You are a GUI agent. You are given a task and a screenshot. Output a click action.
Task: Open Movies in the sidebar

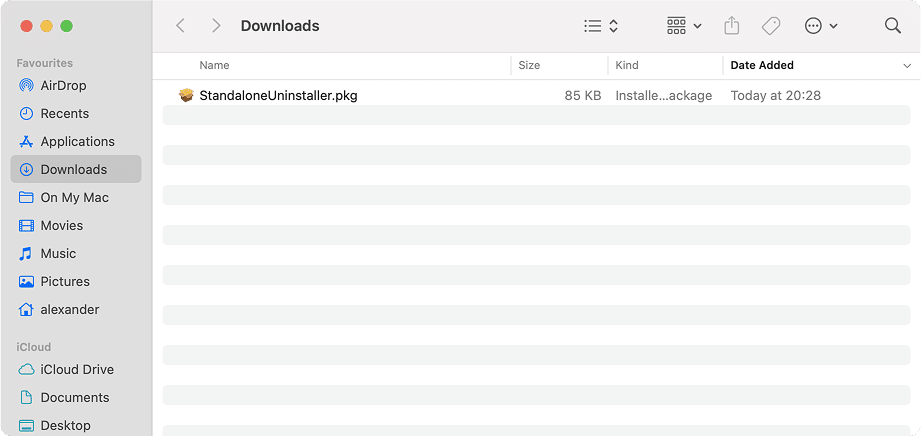(76, 226)
